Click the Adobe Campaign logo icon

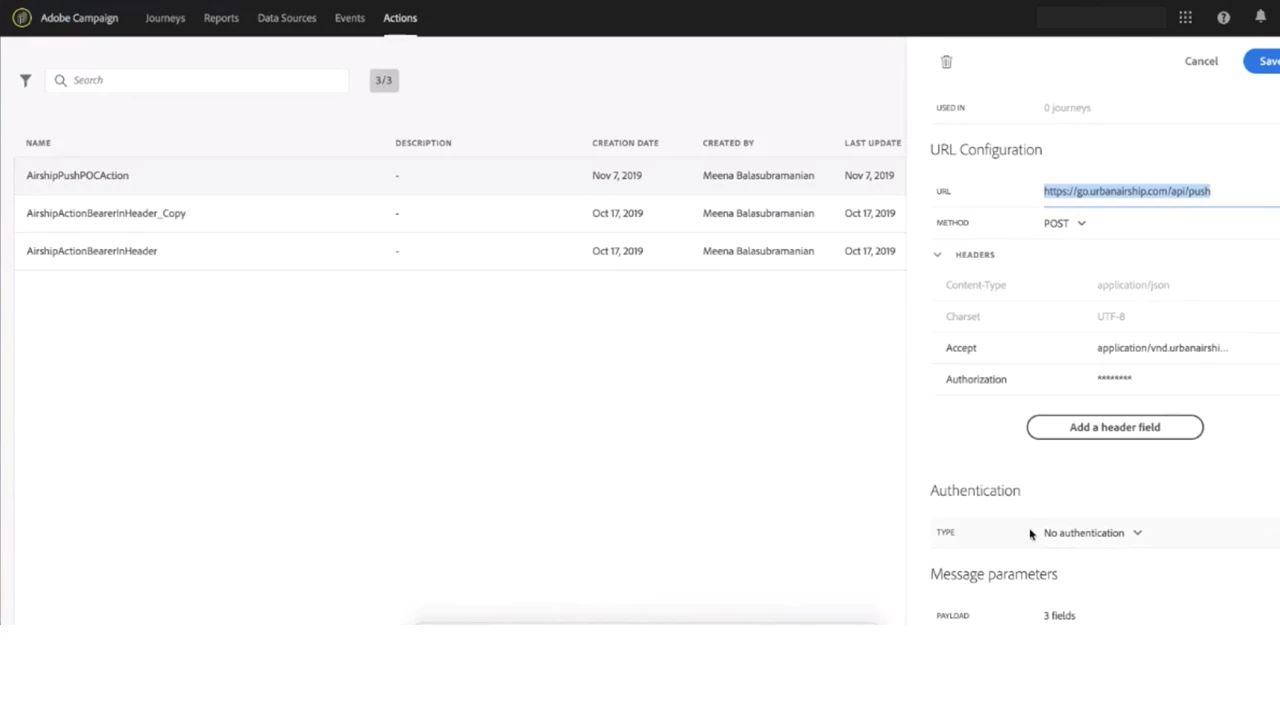(21, 18)
